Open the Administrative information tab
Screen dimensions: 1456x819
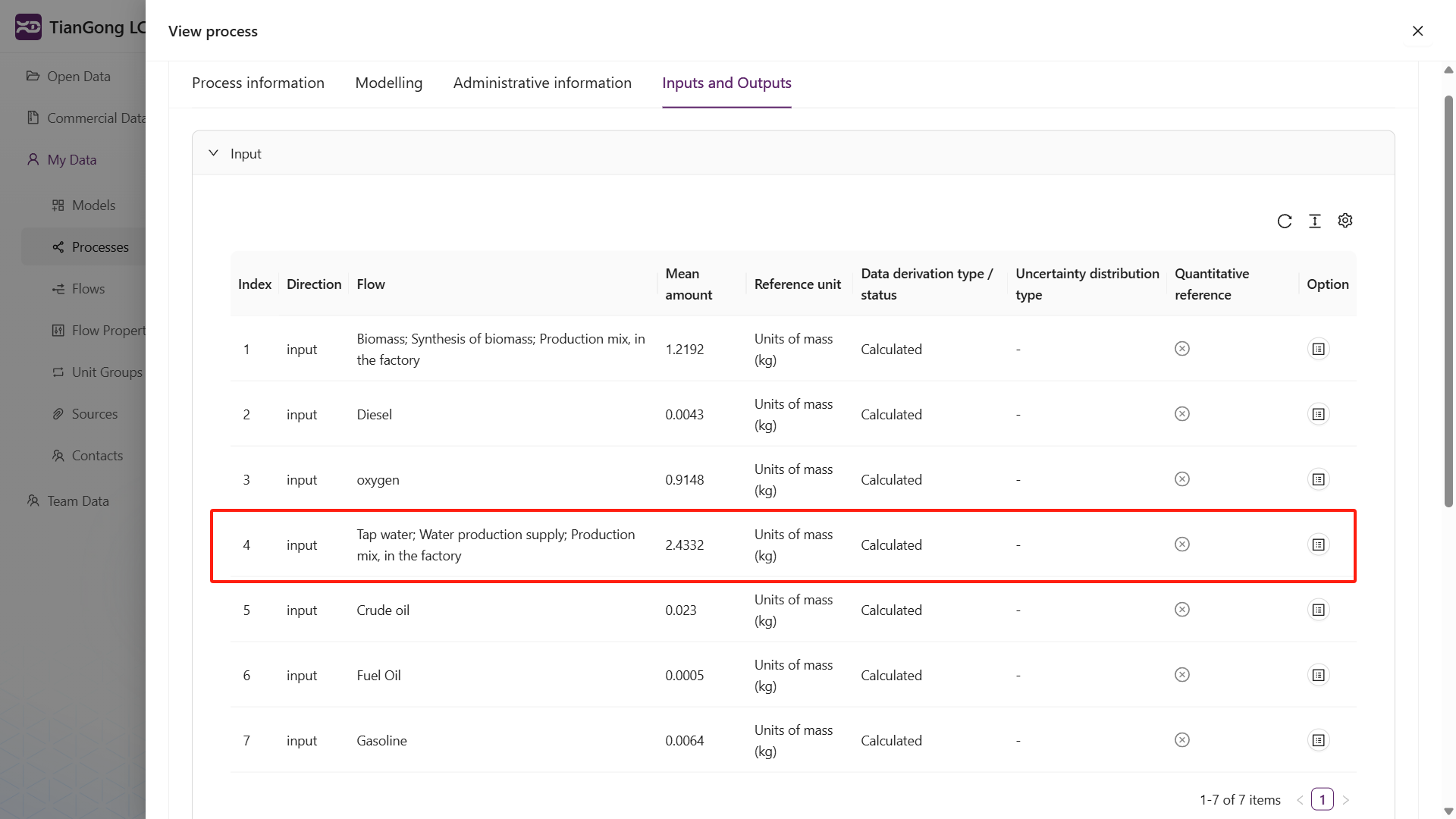(x=542, y=83)
